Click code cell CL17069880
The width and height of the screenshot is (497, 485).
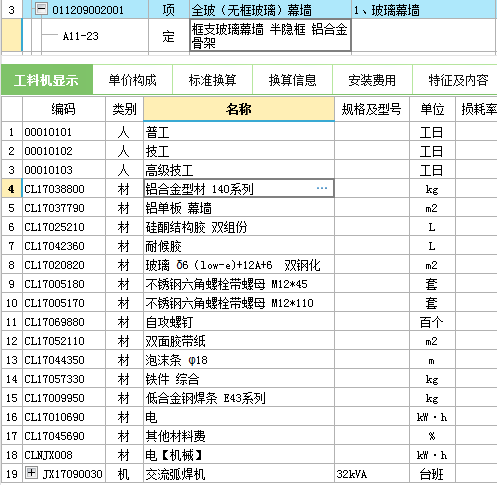click(x=64, y=322)
